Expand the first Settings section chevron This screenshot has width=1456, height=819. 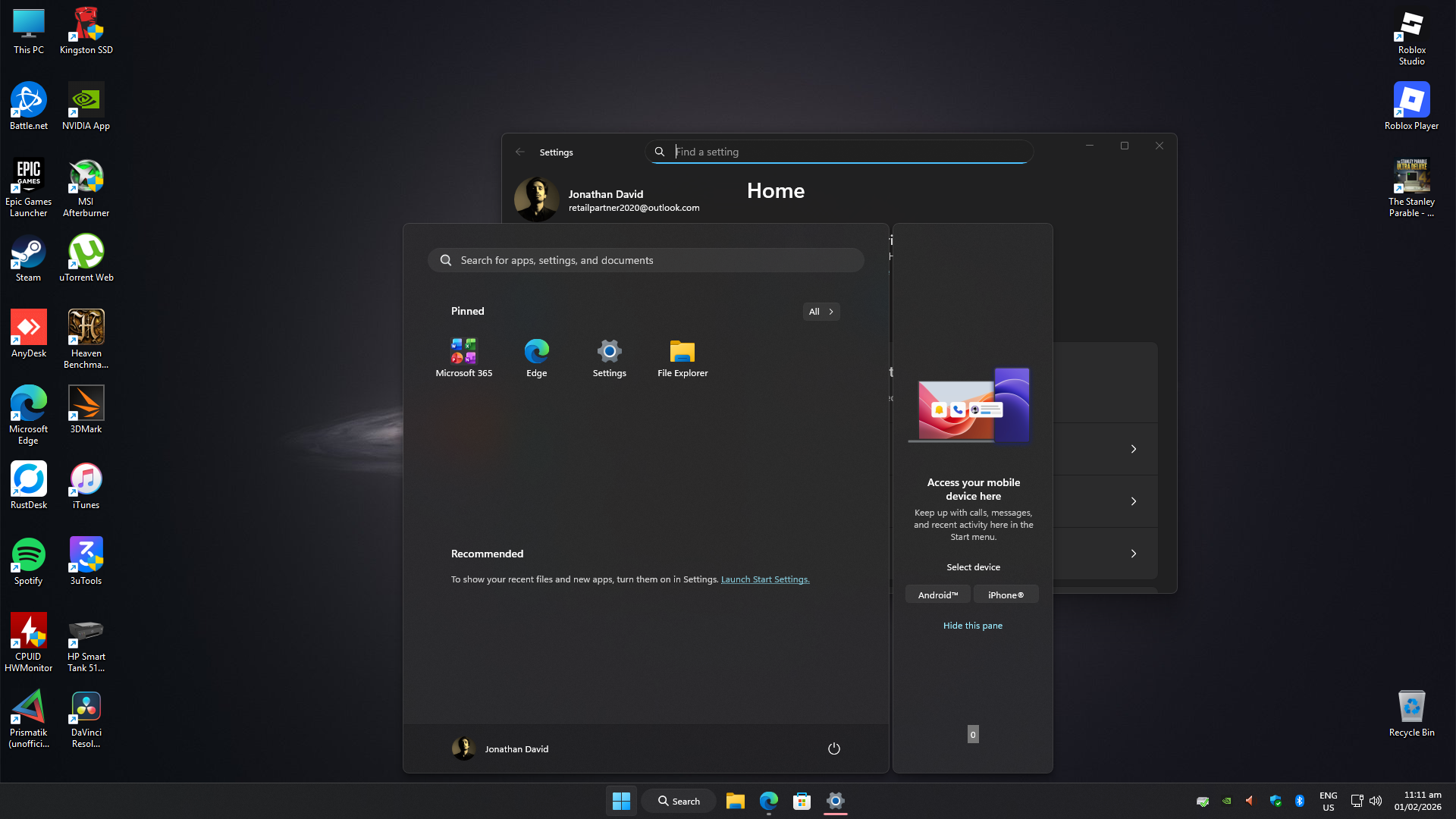(1133, 448)
